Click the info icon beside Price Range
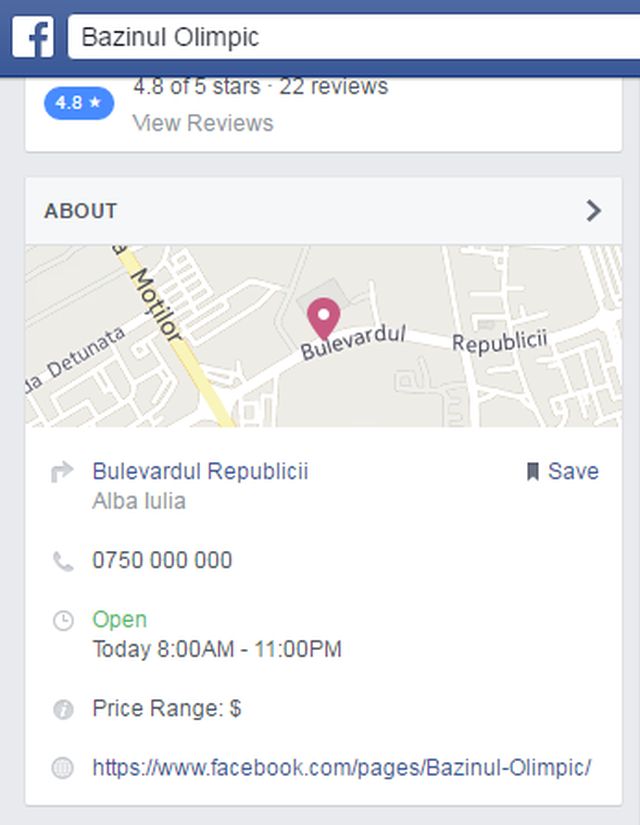Image resolution: width=640 pixels, height=825 pixels. tap(63, 709)
